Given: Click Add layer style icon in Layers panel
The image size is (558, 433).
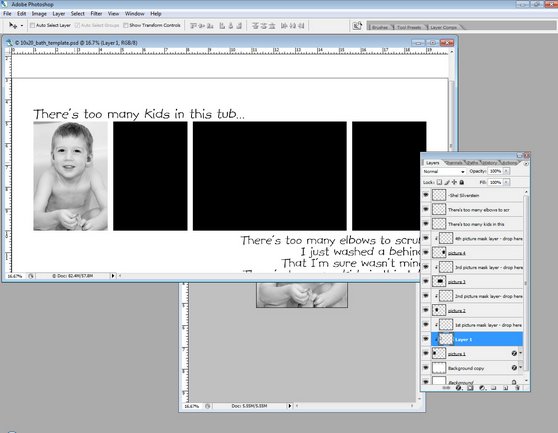Looking at the screenshot, I should (x=459, y=388).
